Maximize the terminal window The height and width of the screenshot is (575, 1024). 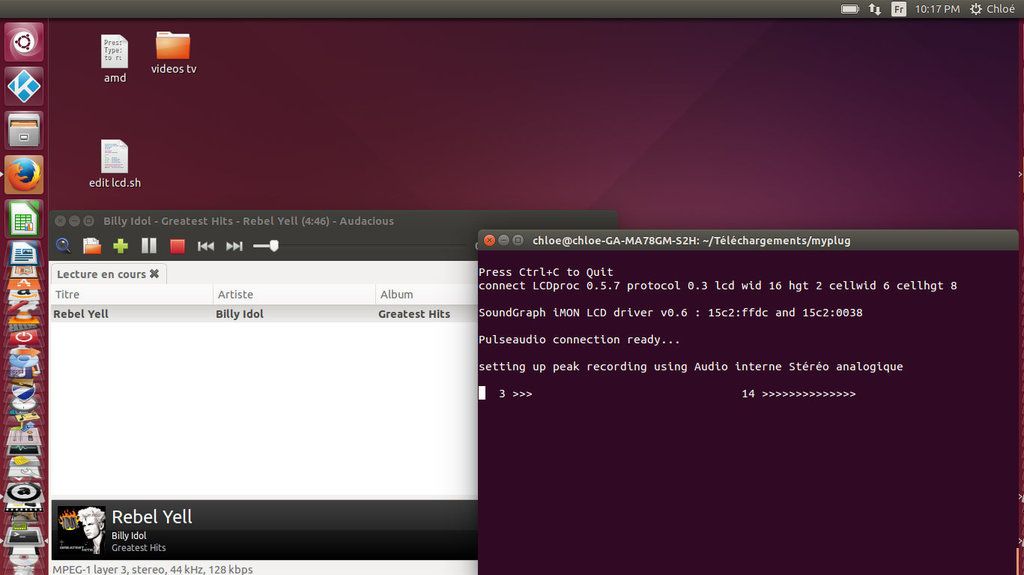(518, 240)
